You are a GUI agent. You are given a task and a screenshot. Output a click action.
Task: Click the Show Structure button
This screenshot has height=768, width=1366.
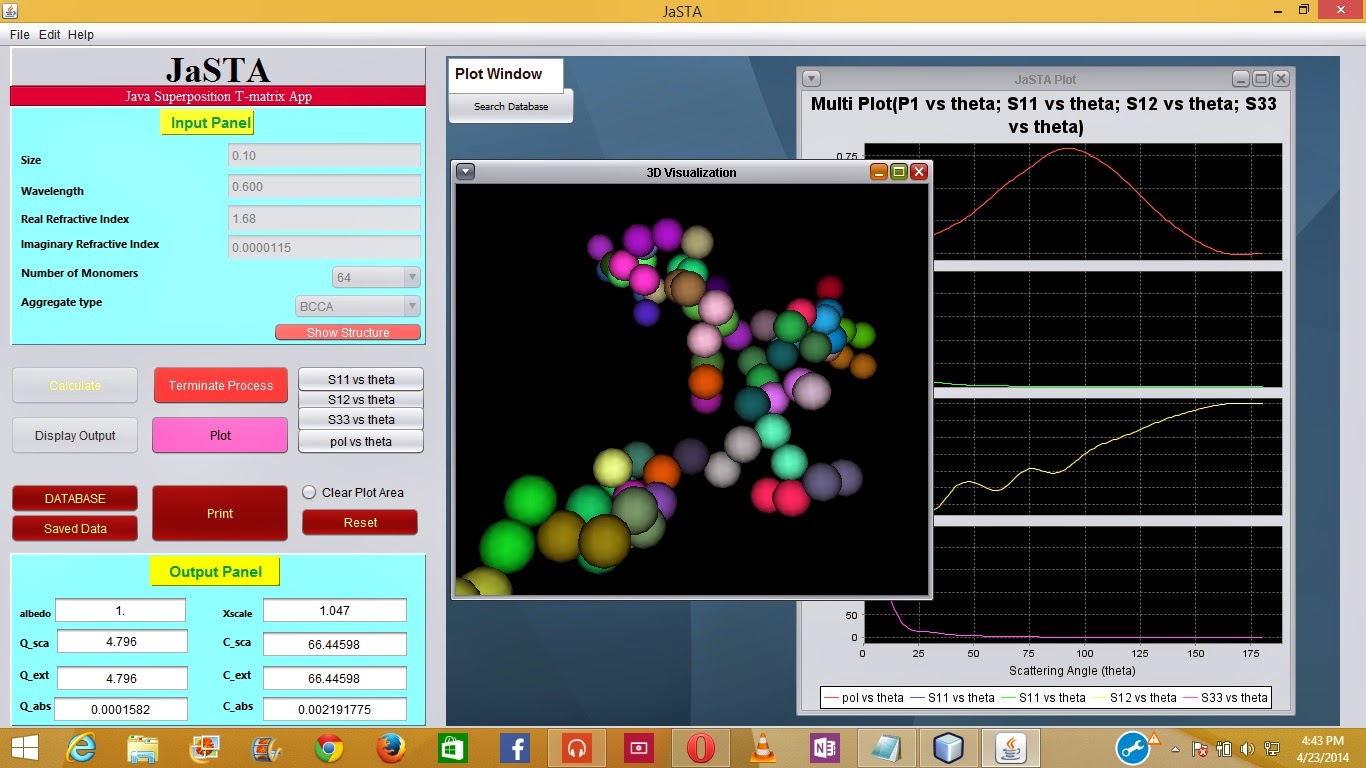(348, 332)
